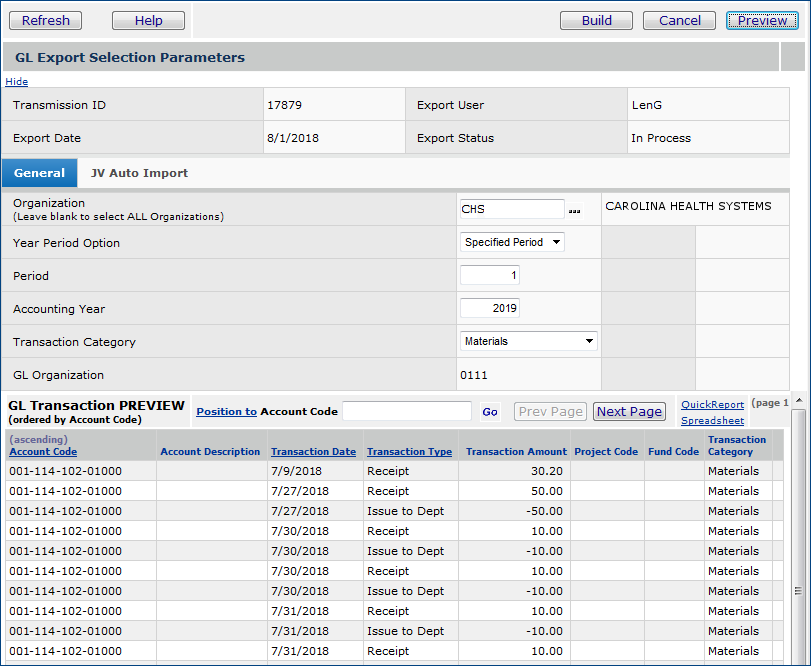Viewport: 811px width, 666px height.
Task: Focus the Period input field
Action: click(x=490, y=275)
